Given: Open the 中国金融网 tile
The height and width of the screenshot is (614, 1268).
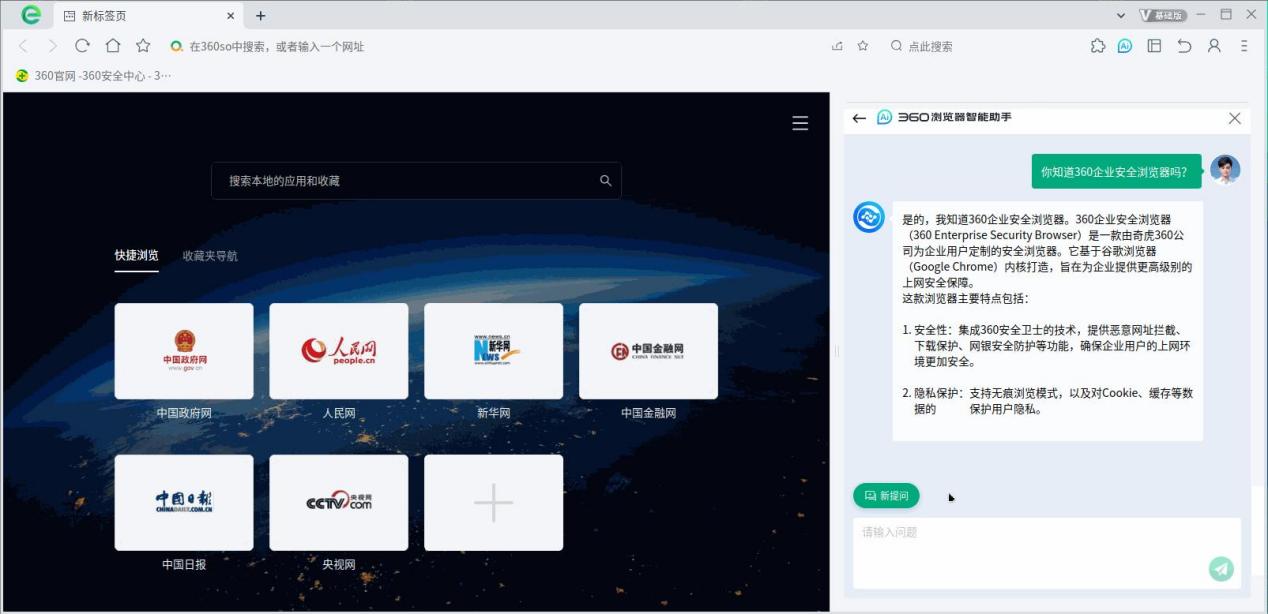Looking at the screenshot, I should 648,351.
